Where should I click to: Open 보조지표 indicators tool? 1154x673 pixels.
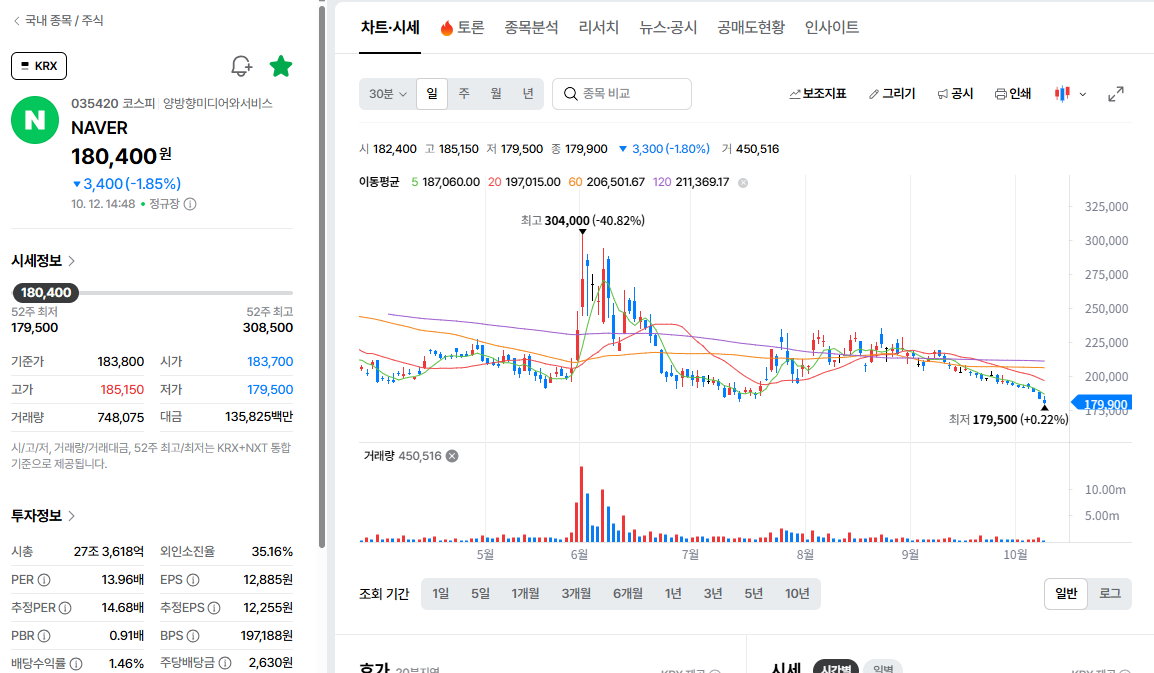point(818,94)
